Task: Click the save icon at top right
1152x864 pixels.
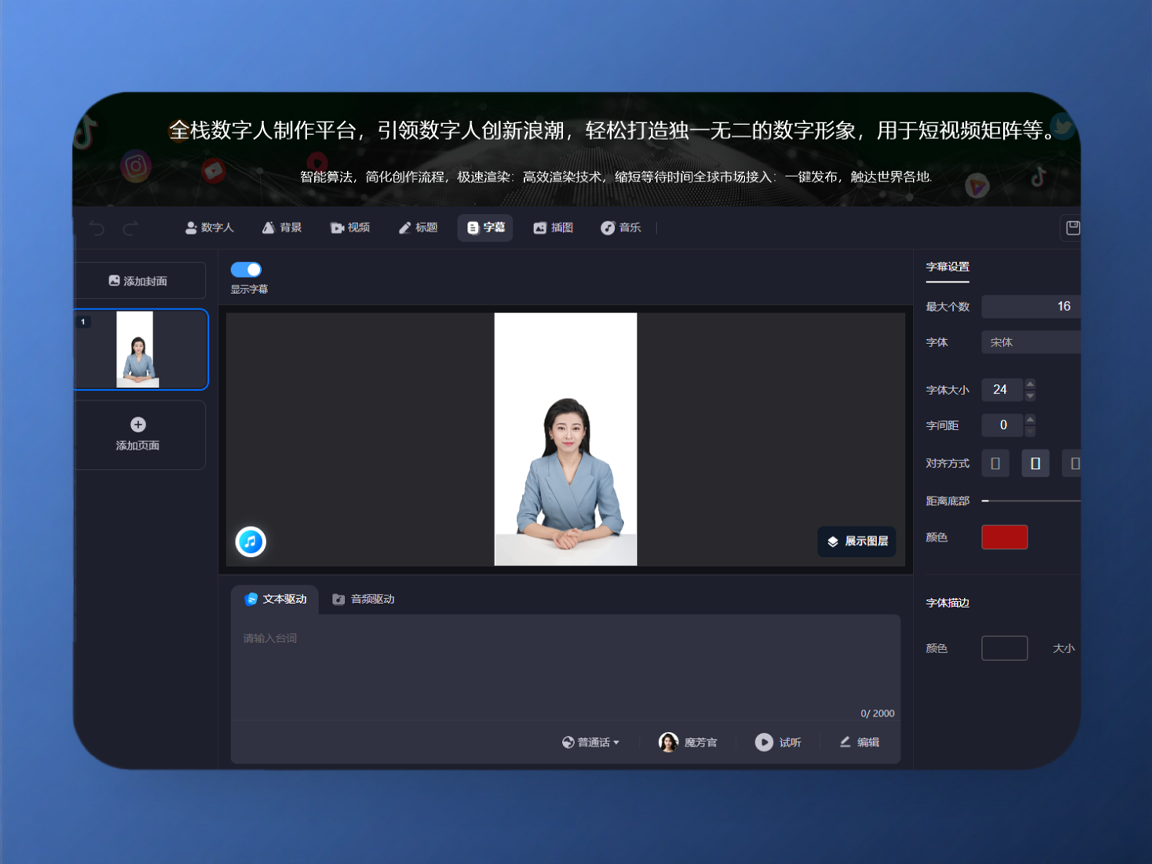Action: 1072,227
